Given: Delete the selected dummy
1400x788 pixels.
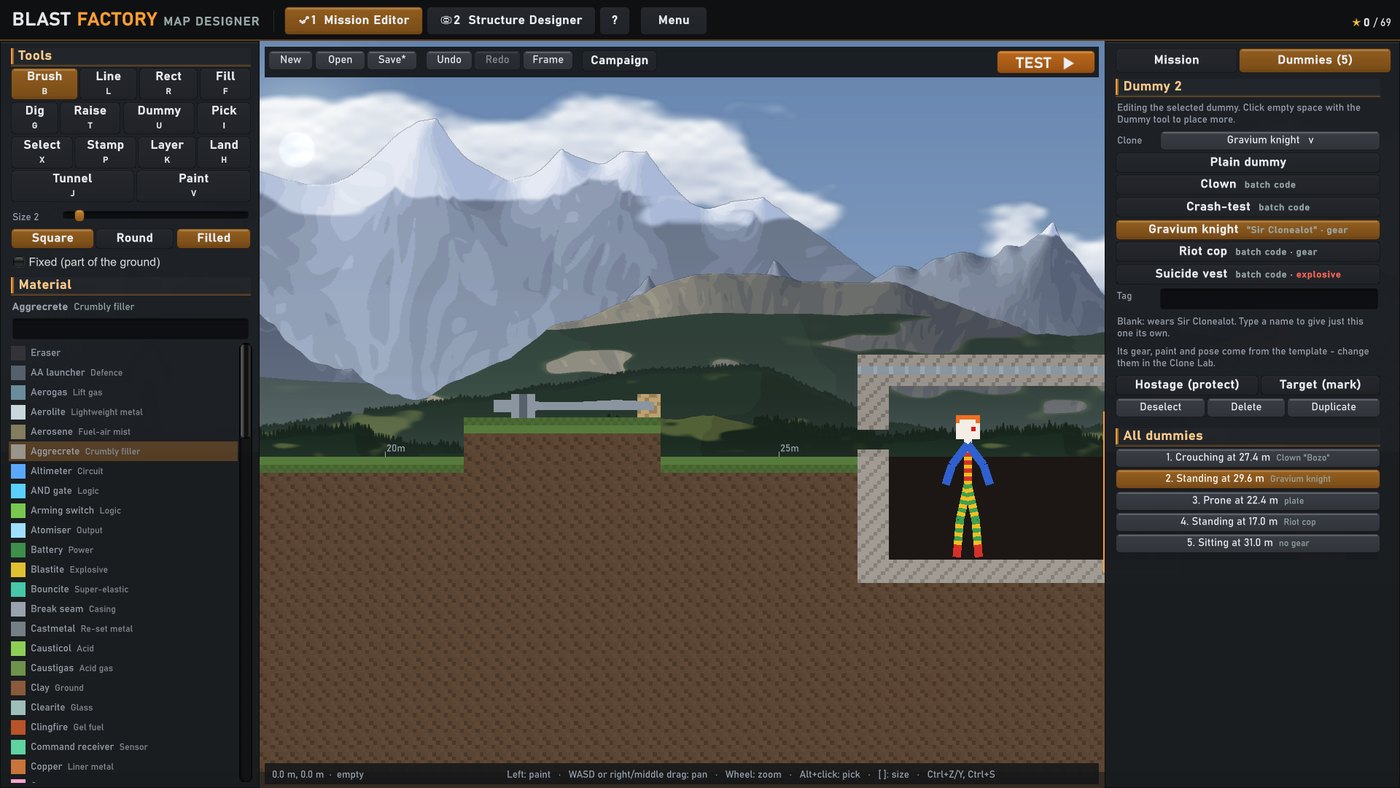Looking at the screenshot, I should [1246, 407].
